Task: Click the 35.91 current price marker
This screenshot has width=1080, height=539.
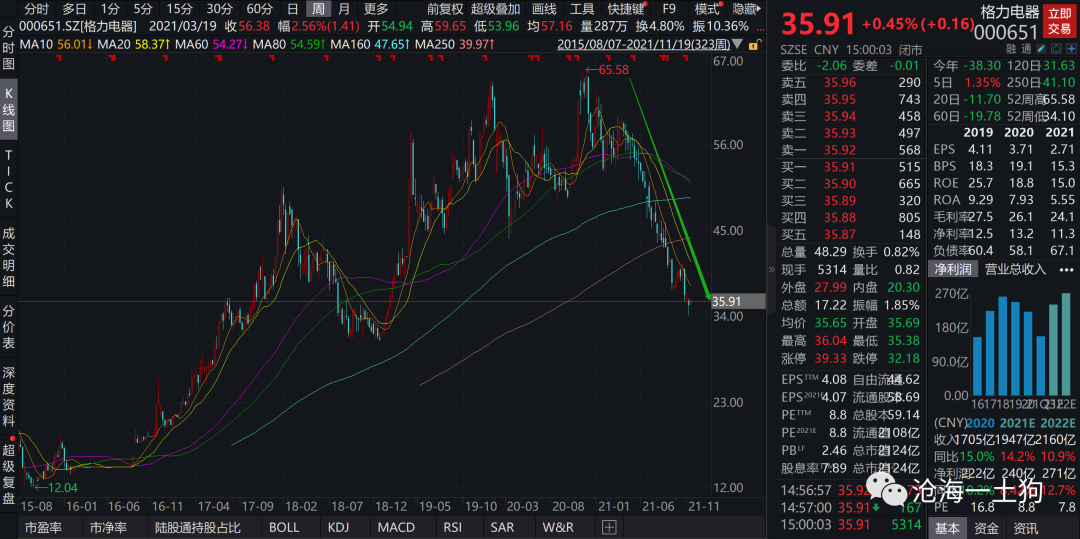Action: tap(738, 302)
